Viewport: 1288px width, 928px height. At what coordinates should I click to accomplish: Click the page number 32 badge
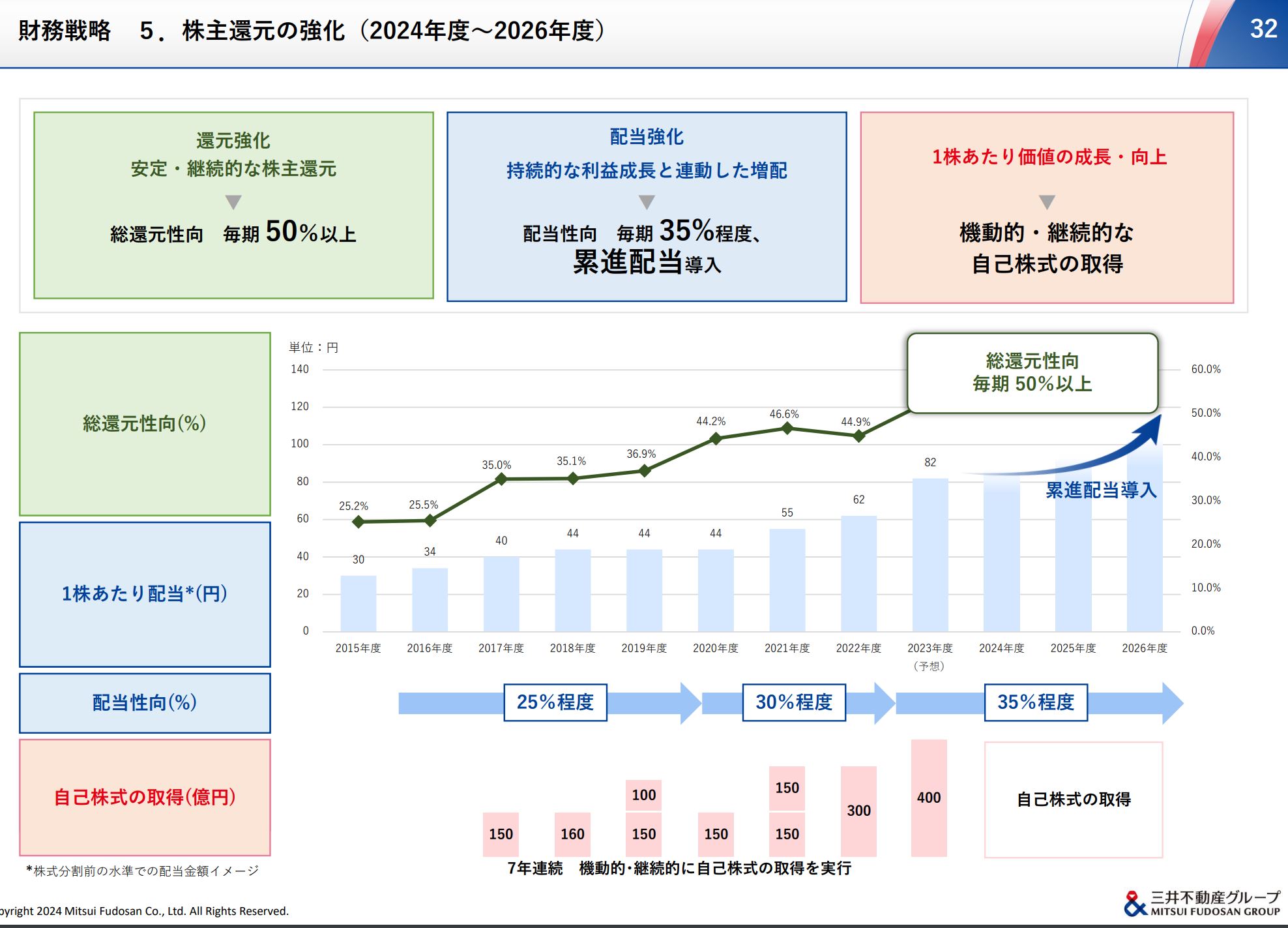[x=1263, y=29]
